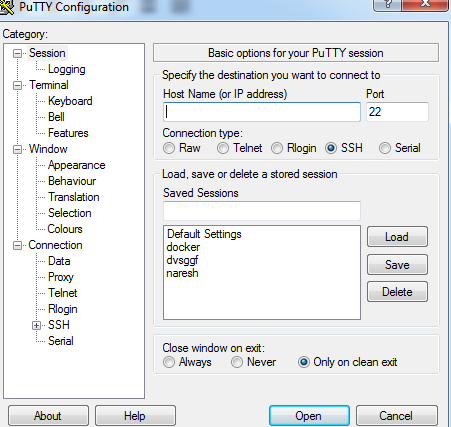Click the Open button
This screenshot has width=451, height=427.
pyautogui.click(x=309, y=416)
